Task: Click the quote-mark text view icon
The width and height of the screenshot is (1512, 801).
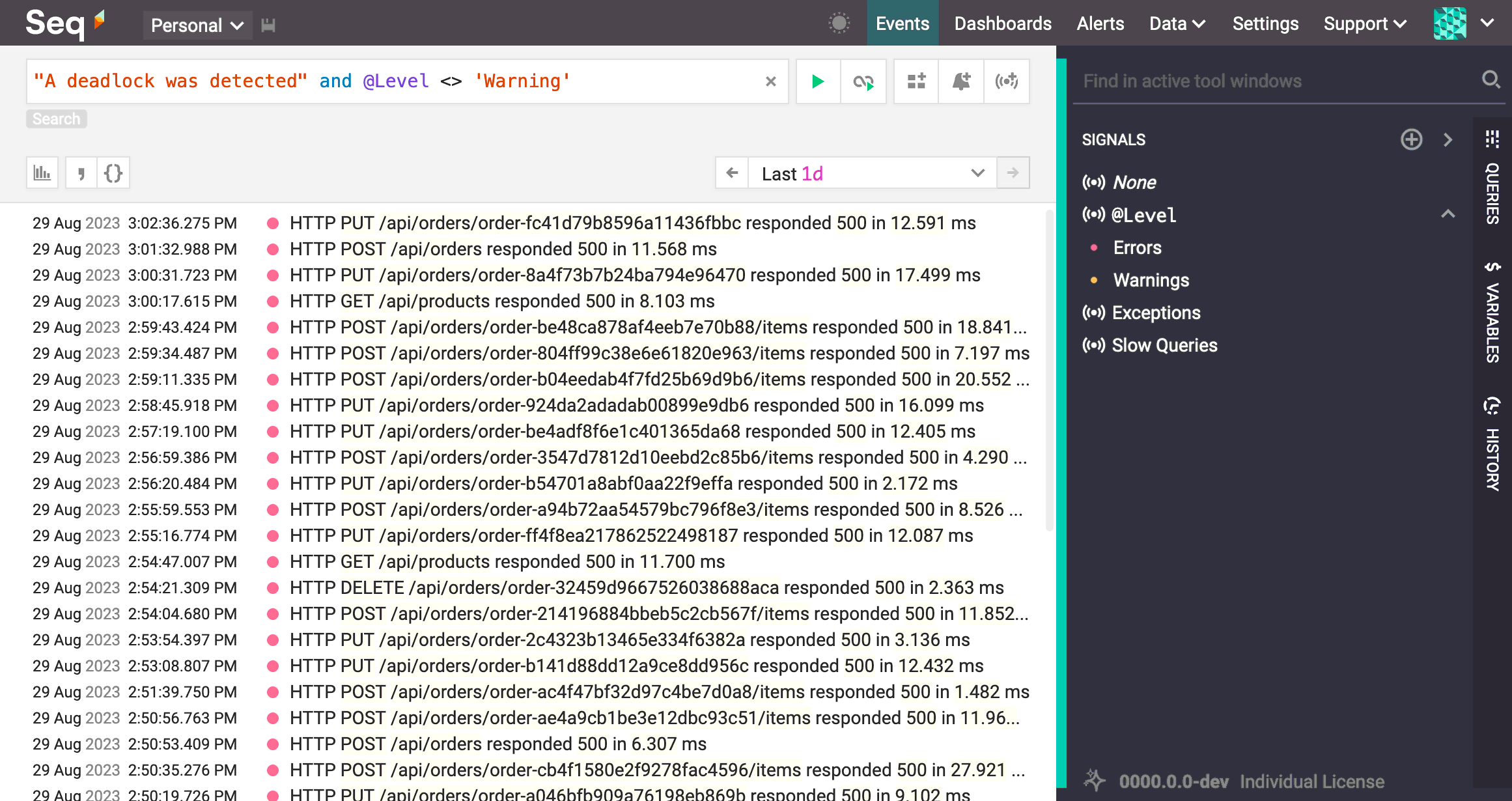Action: pos(81,173)
